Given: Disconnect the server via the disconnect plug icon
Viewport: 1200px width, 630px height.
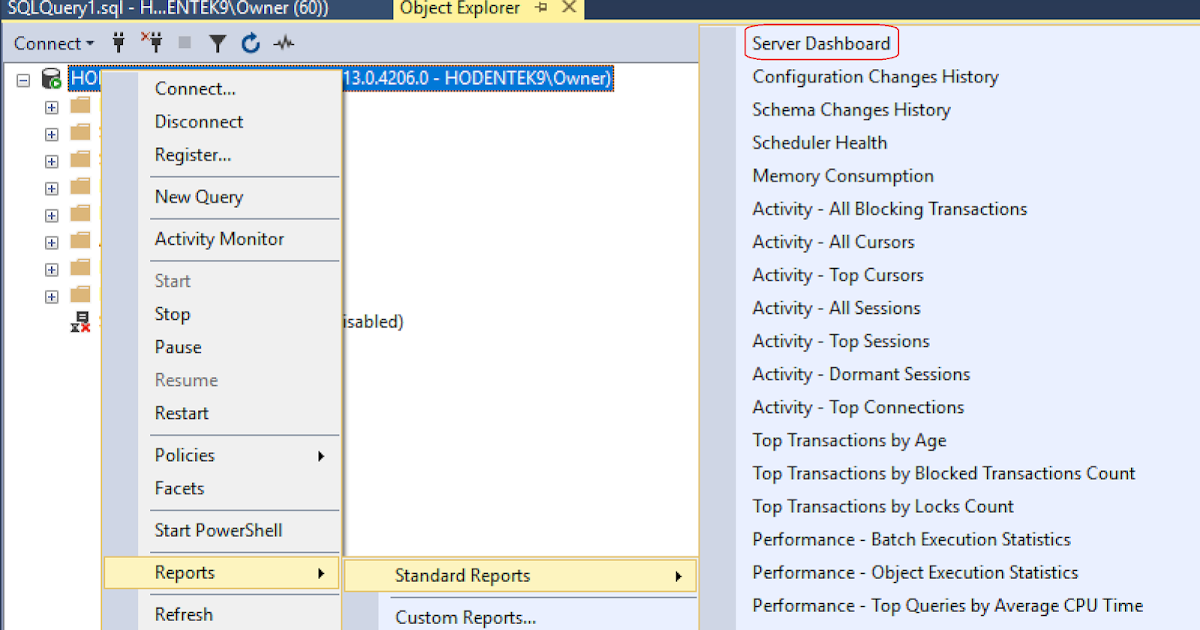Looking at the screenshot, I should pos(150,43).
